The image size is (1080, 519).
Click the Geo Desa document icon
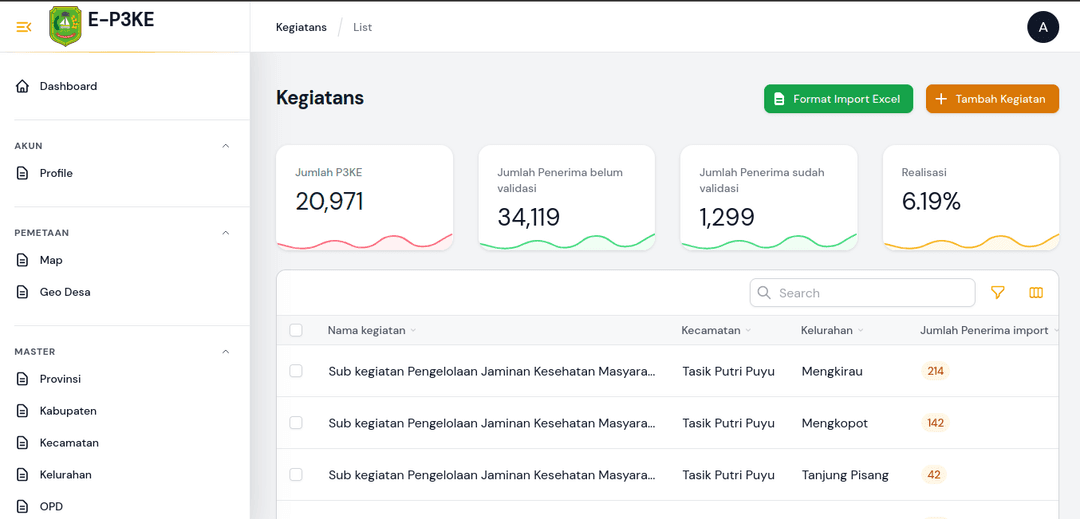pos(23,292)
